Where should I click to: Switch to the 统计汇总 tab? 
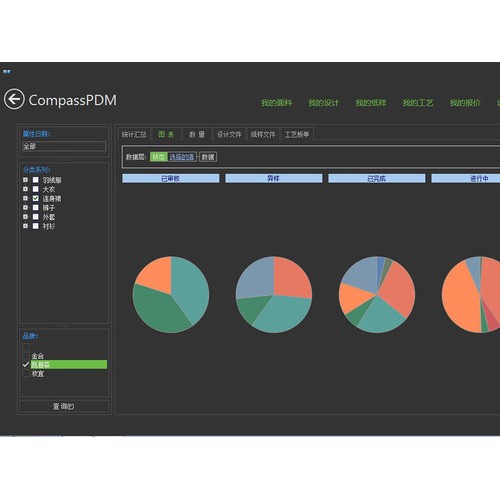(x=134, y=134)
